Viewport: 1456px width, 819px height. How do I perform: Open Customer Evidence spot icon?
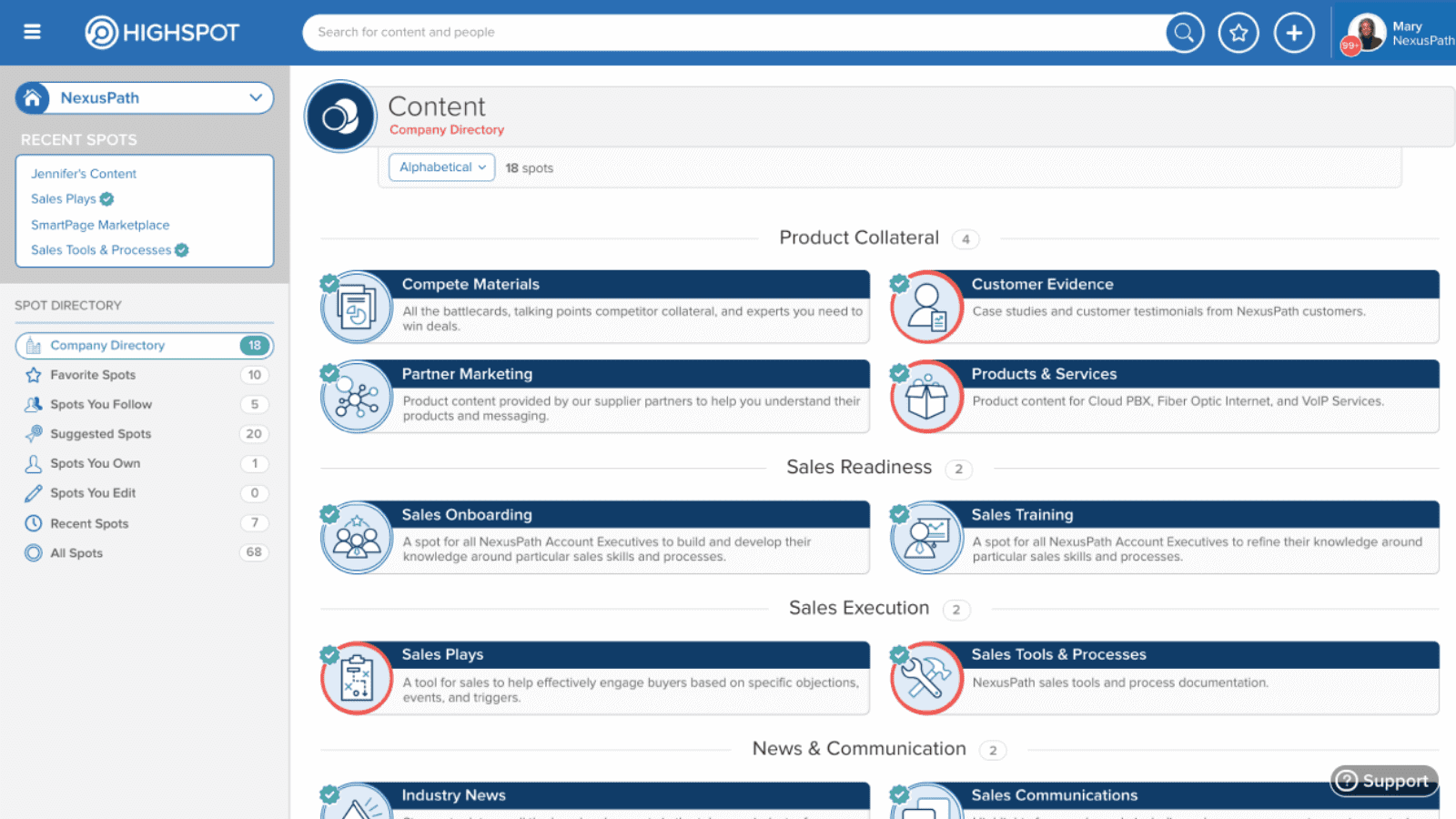point(926,307)
